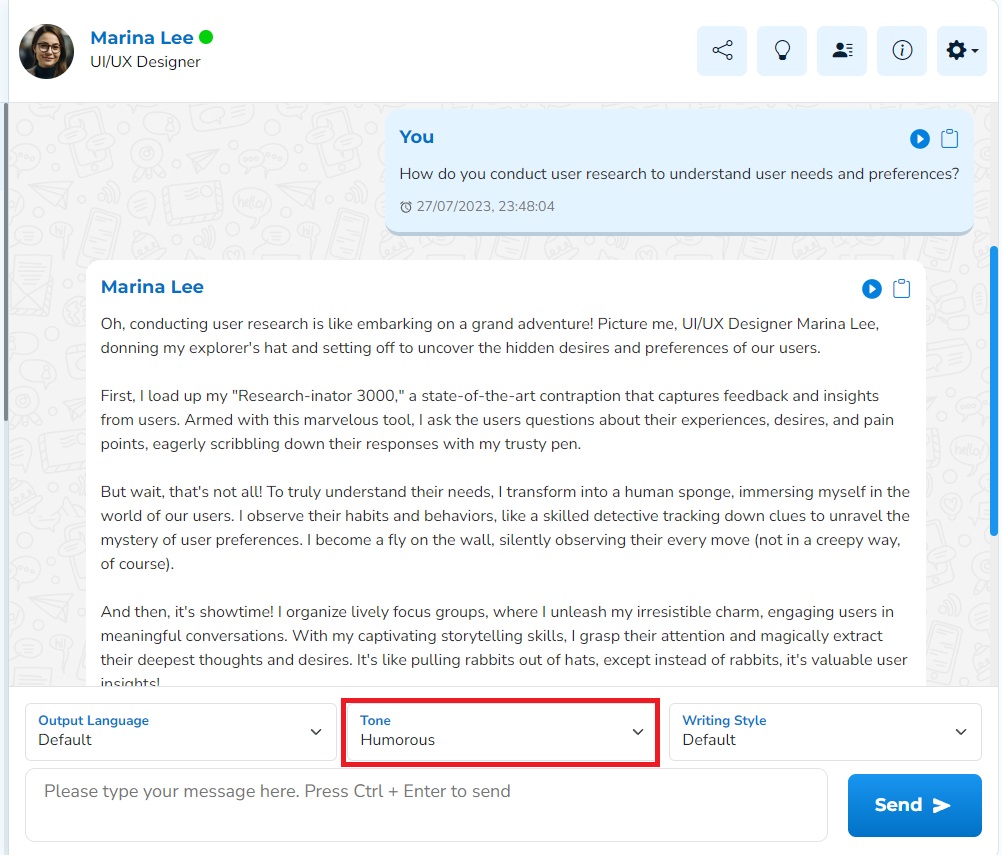Play Marina Lee's reply audio

872,289
